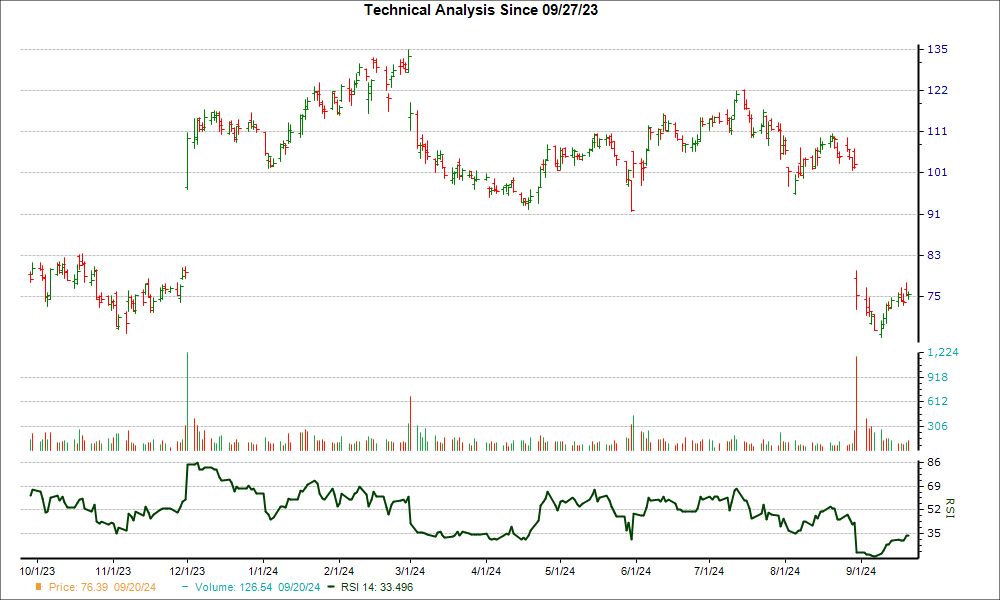Image resolution: width=1000 pixels, height=600 pixels.
Task: Click the chart title "Technical Analysis Since 09/27/23"
Action: pyautogui.click(x=481, y=10)
